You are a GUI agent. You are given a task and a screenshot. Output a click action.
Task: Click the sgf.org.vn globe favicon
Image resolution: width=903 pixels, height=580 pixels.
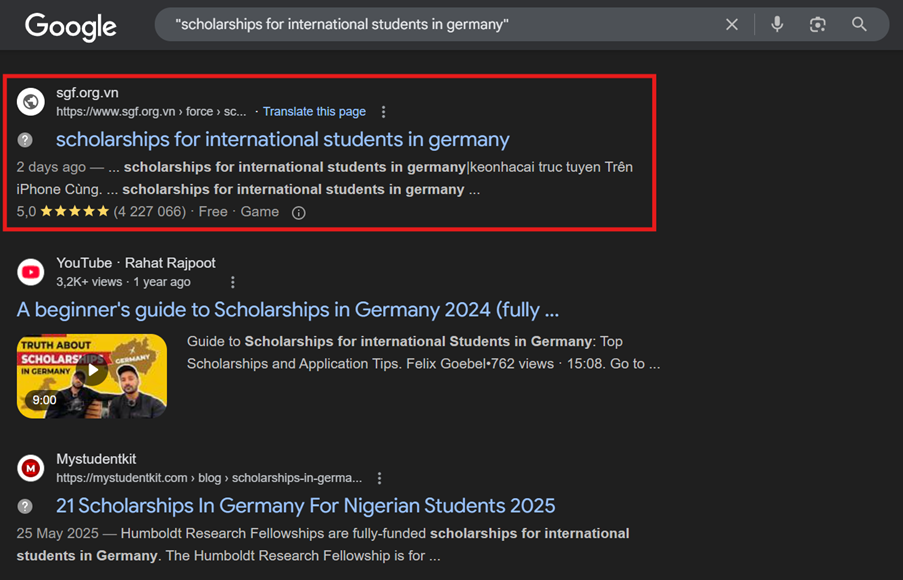point(31,101)
